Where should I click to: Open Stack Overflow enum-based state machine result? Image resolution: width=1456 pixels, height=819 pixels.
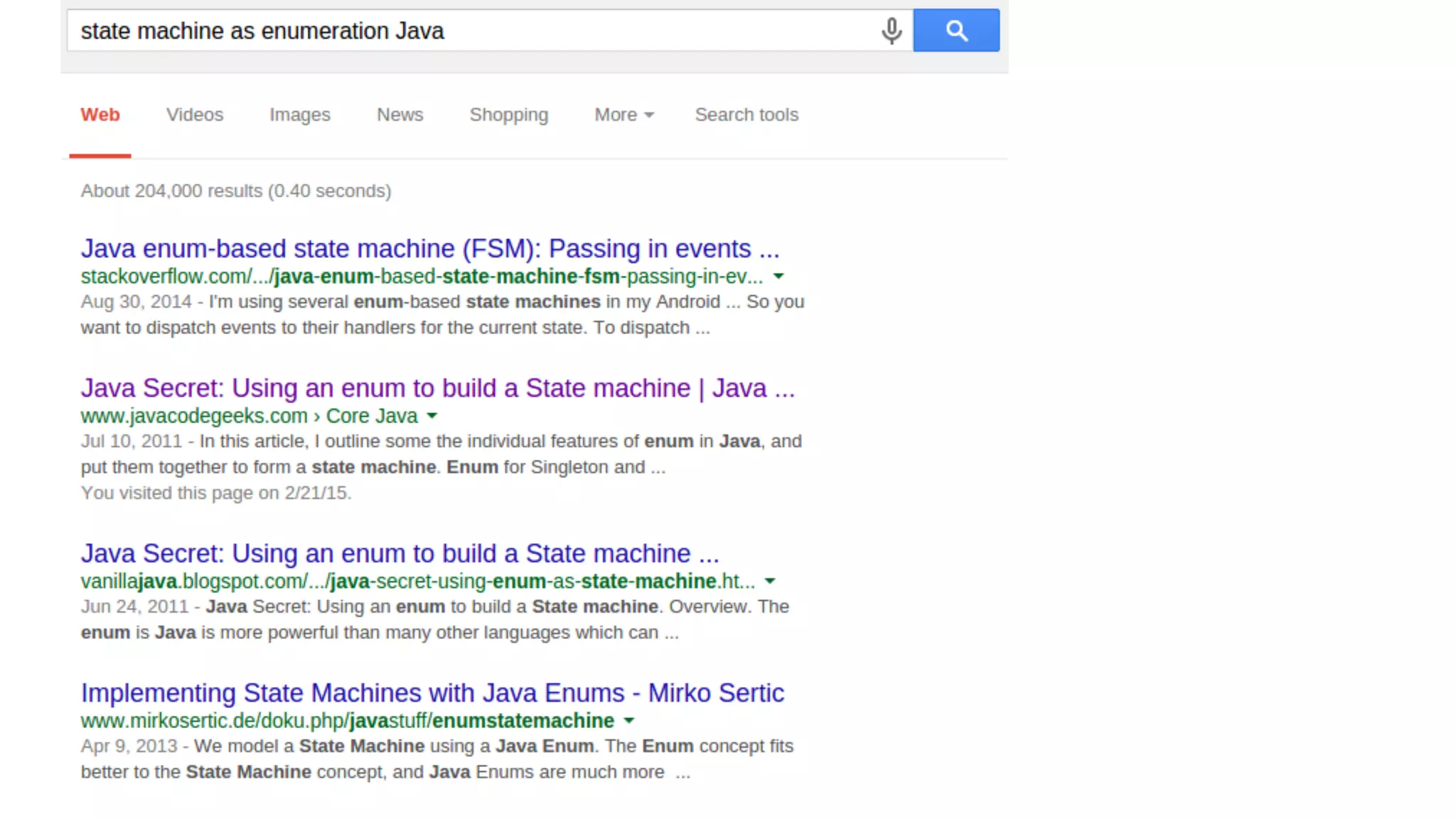point(429,249)
